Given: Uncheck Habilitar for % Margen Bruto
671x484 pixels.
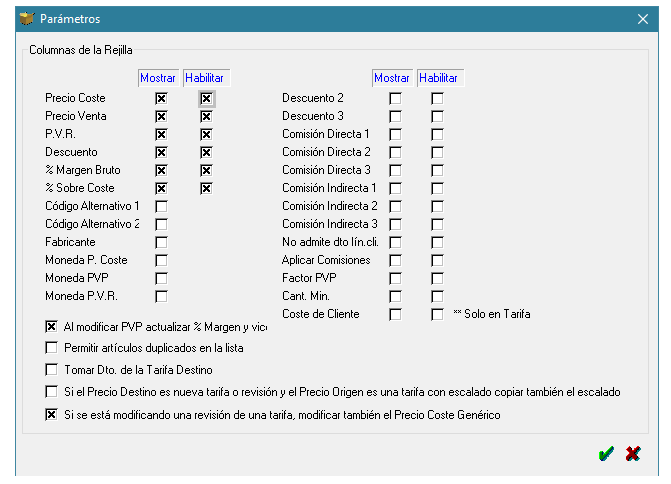Looking at the screenshot, I should [x=207, y=170].
